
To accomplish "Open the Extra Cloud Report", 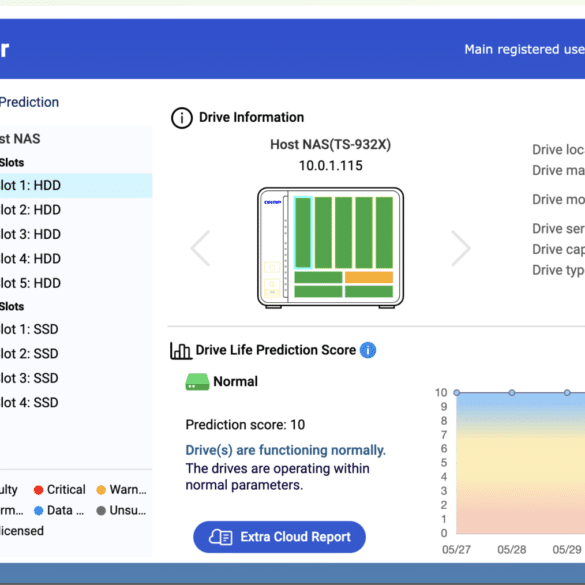I will click(x=279, y=537).
